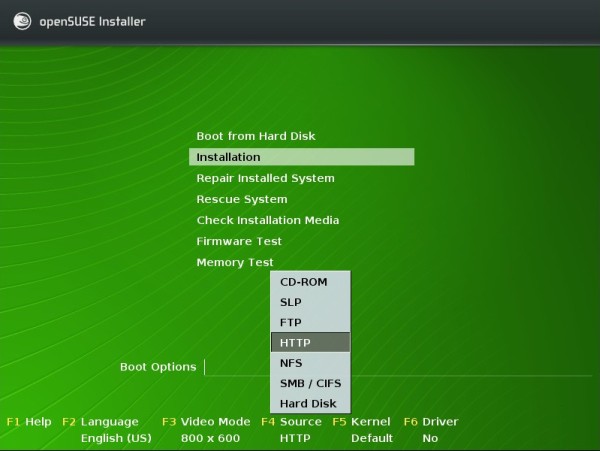
Task: Select SMB / CIFS source option
Action: tap(310, 383)
